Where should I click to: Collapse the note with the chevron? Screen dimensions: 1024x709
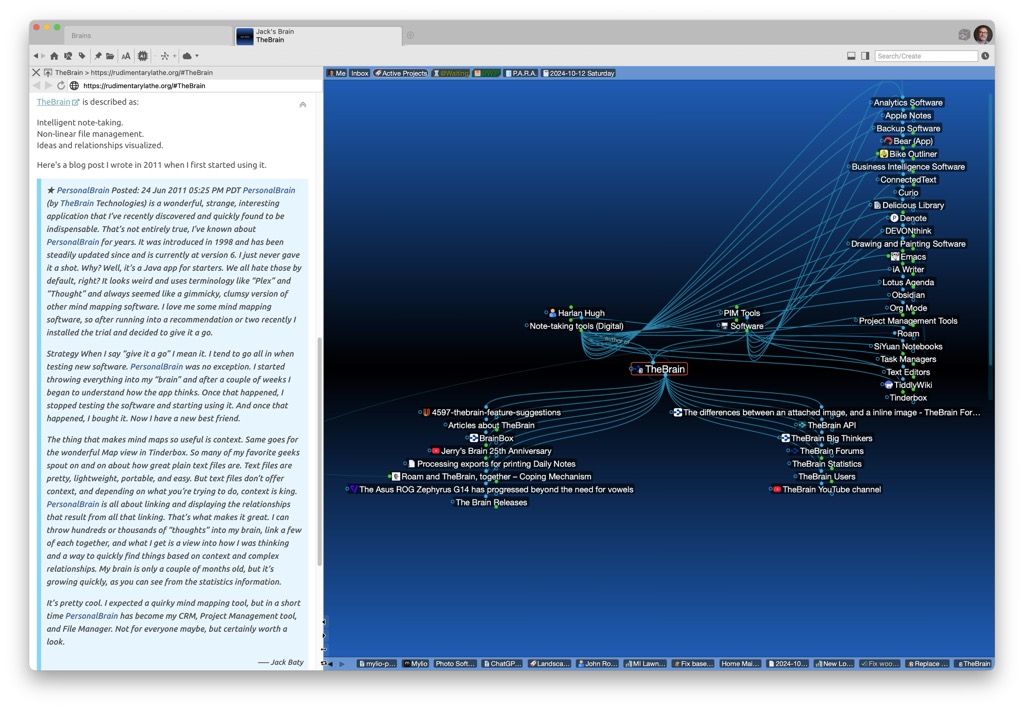[303, 104]
